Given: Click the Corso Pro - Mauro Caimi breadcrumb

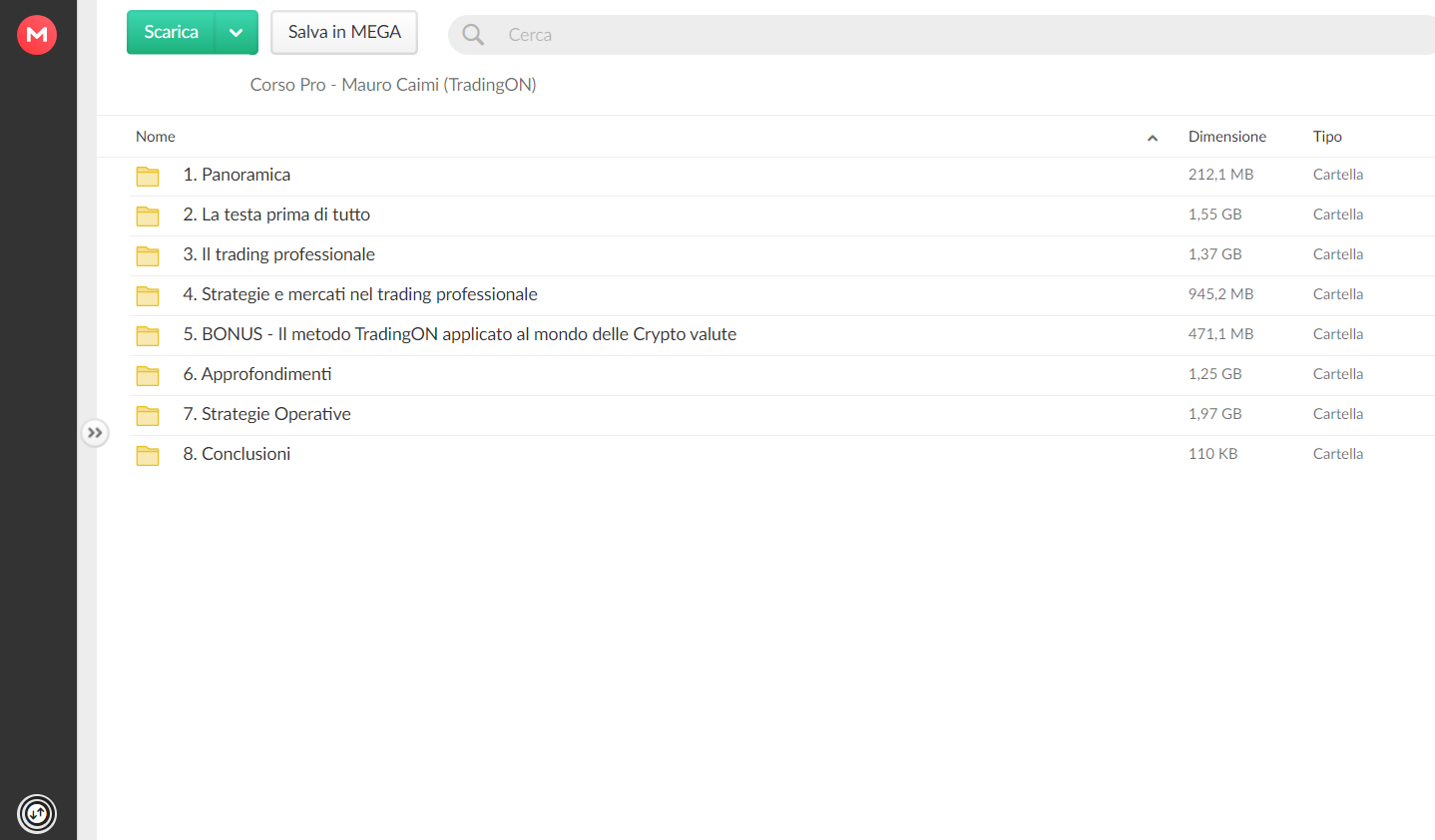Looking at the screenshot, I should point(393,85).
